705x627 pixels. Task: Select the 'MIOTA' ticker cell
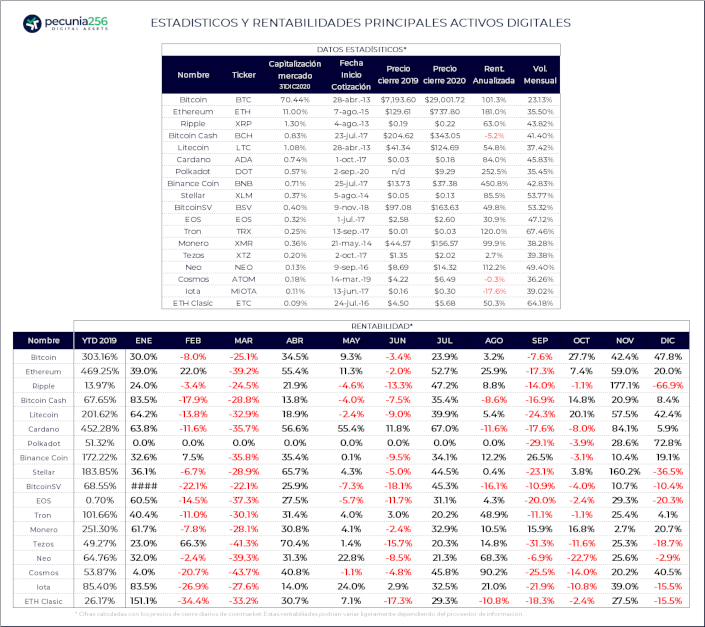point(243,291)
